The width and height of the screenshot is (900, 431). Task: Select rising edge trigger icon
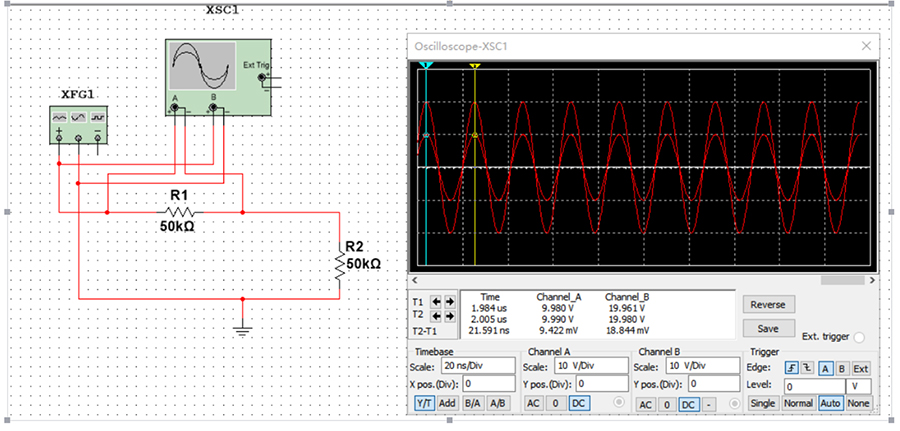coord(792,368)
